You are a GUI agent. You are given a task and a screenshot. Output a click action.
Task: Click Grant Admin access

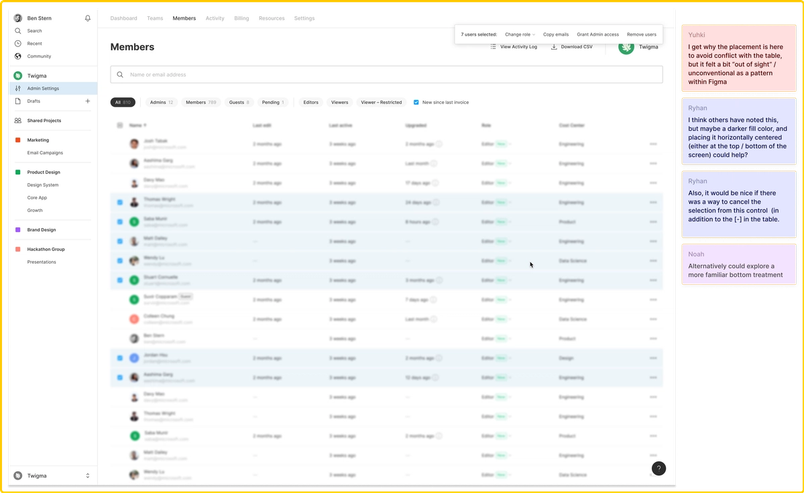tap(598, 34)
